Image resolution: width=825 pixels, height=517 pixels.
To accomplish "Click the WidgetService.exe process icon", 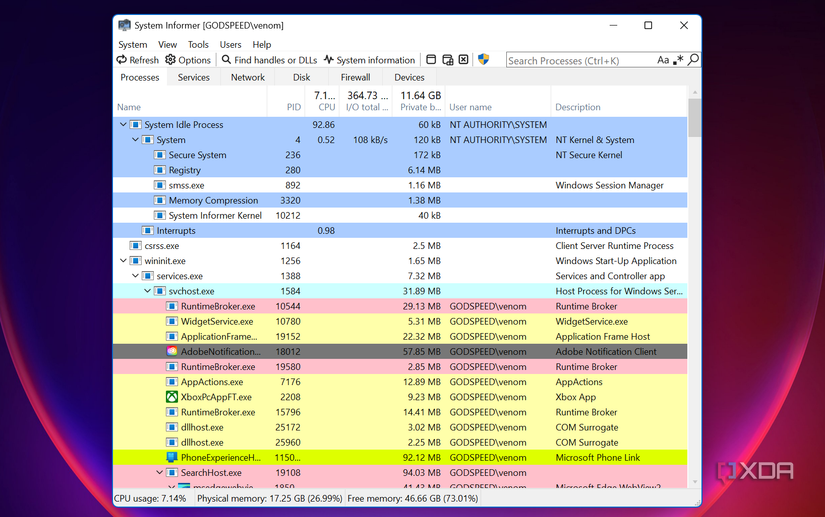I will tap(172, 321).
